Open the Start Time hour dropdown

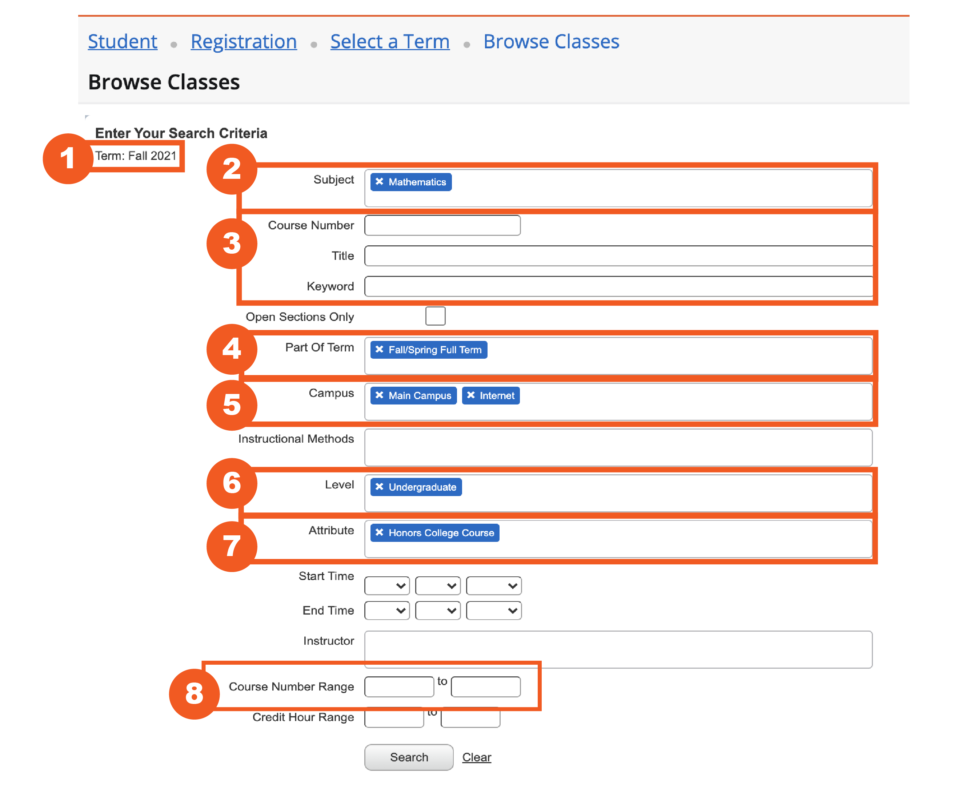pos(387,585)
